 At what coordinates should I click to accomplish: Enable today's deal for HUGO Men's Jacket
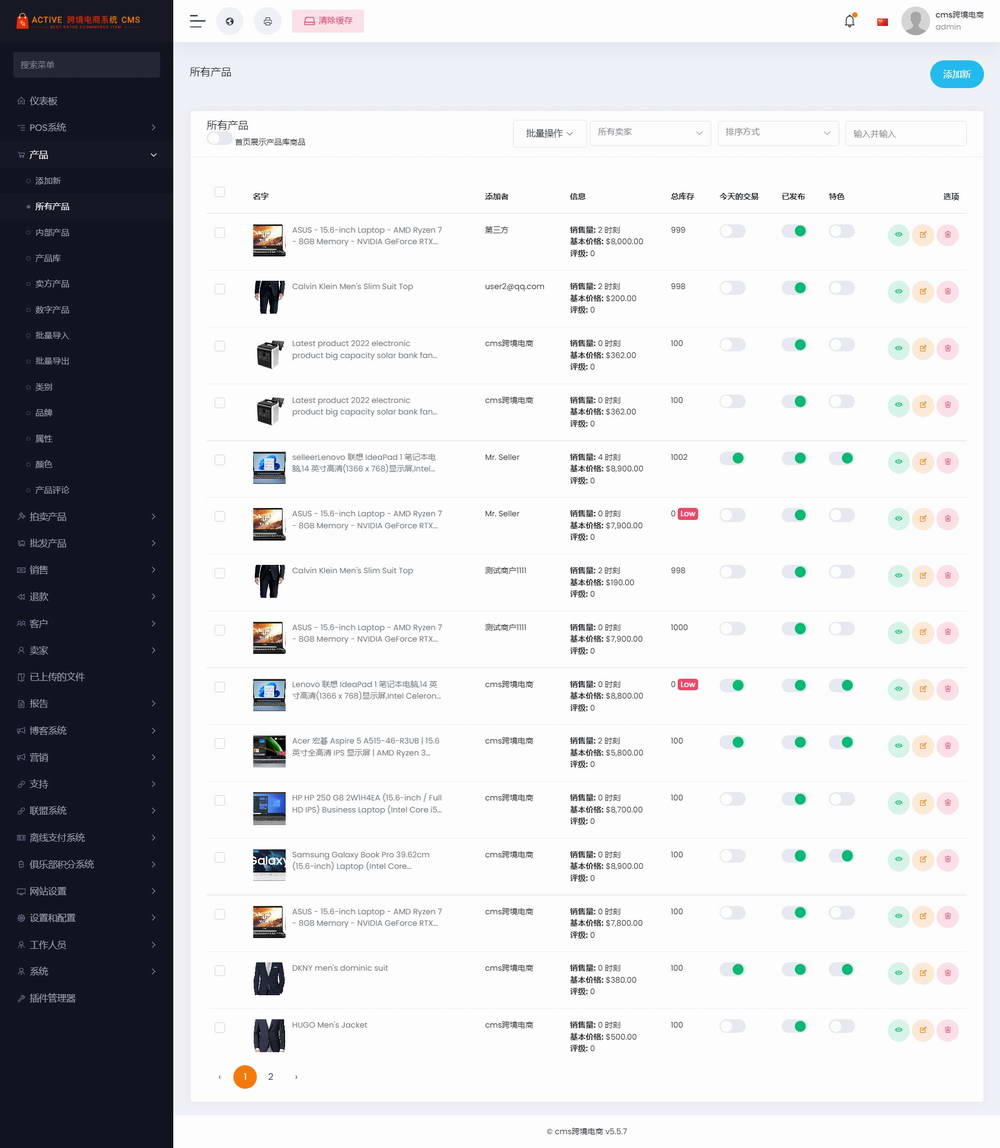pos(732,1026)
